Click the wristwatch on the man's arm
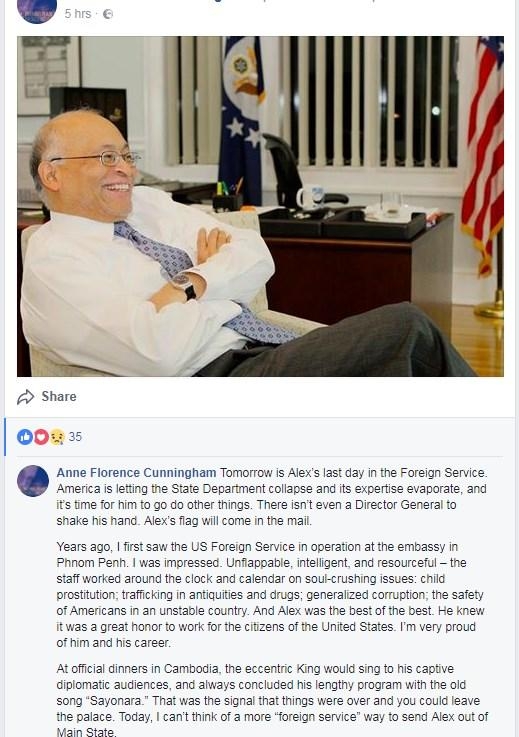The height and width of the screenshot is (737, 519). 185,286
